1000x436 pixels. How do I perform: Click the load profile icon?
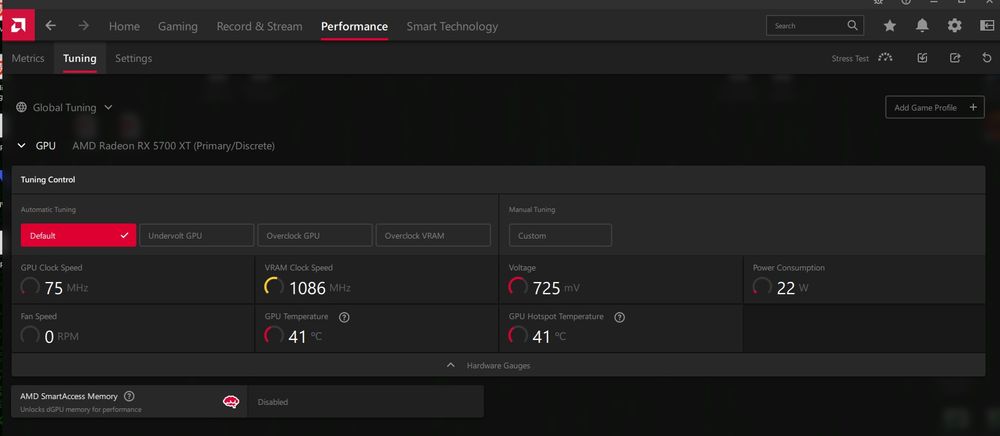(x=922, y=58)
